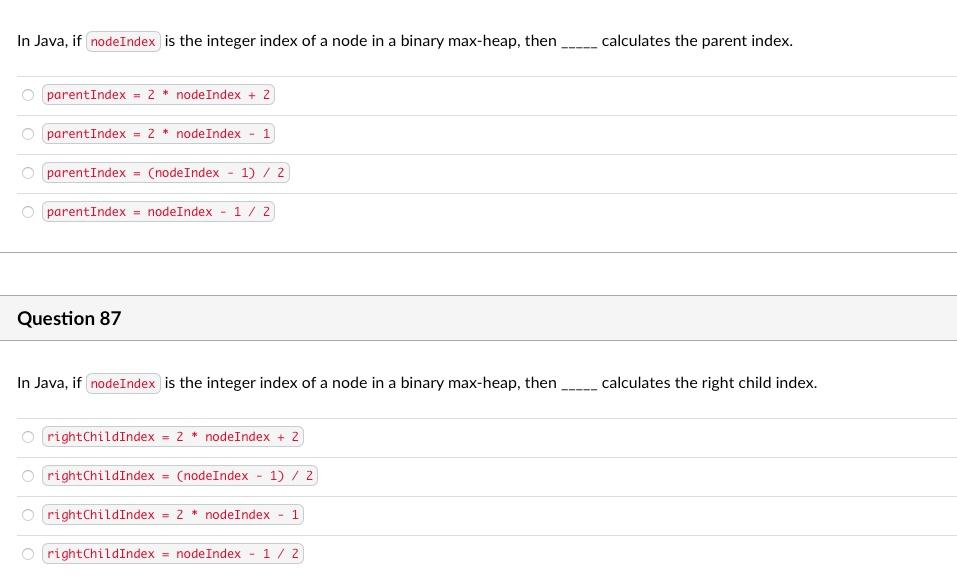Click answer text parentIndex = nodeIndex - 1 / 2
Screen dimensions: 957x582
pyautogui.click(x=158, y=212)
